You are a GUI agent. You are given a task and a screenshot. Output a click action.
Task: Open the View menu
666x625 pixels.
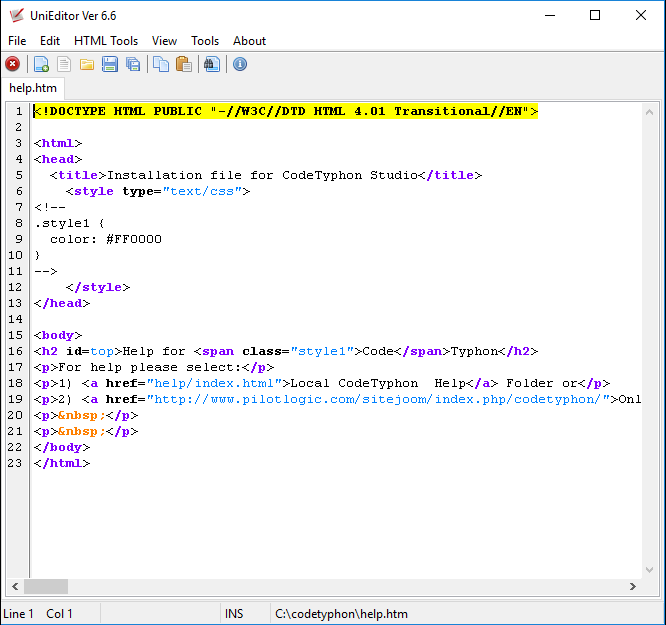[x=164, y=41]
